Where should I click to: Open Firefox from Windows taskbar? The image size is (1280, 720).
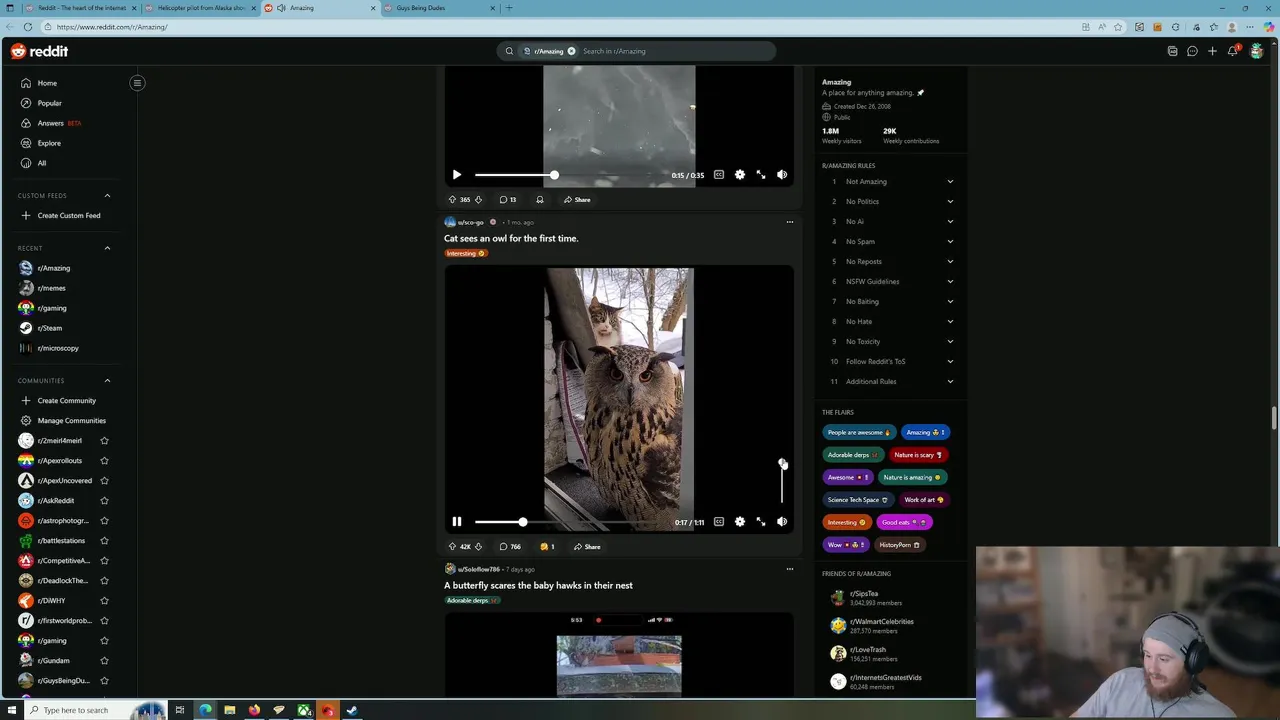pos(254,710)
